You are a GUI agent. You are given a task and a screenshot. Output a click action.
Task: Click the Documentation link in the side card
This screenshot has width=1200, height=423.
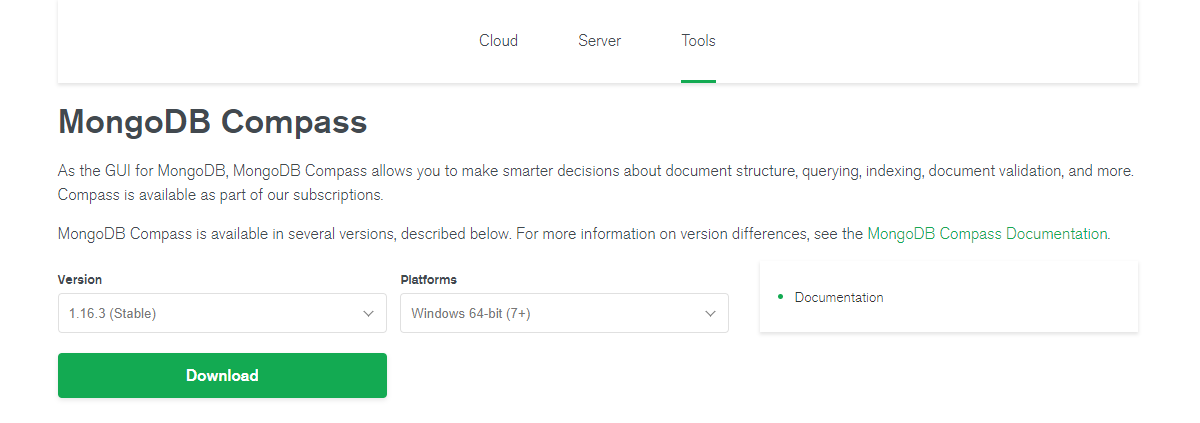pyautogui.click(x=839, y=297)
